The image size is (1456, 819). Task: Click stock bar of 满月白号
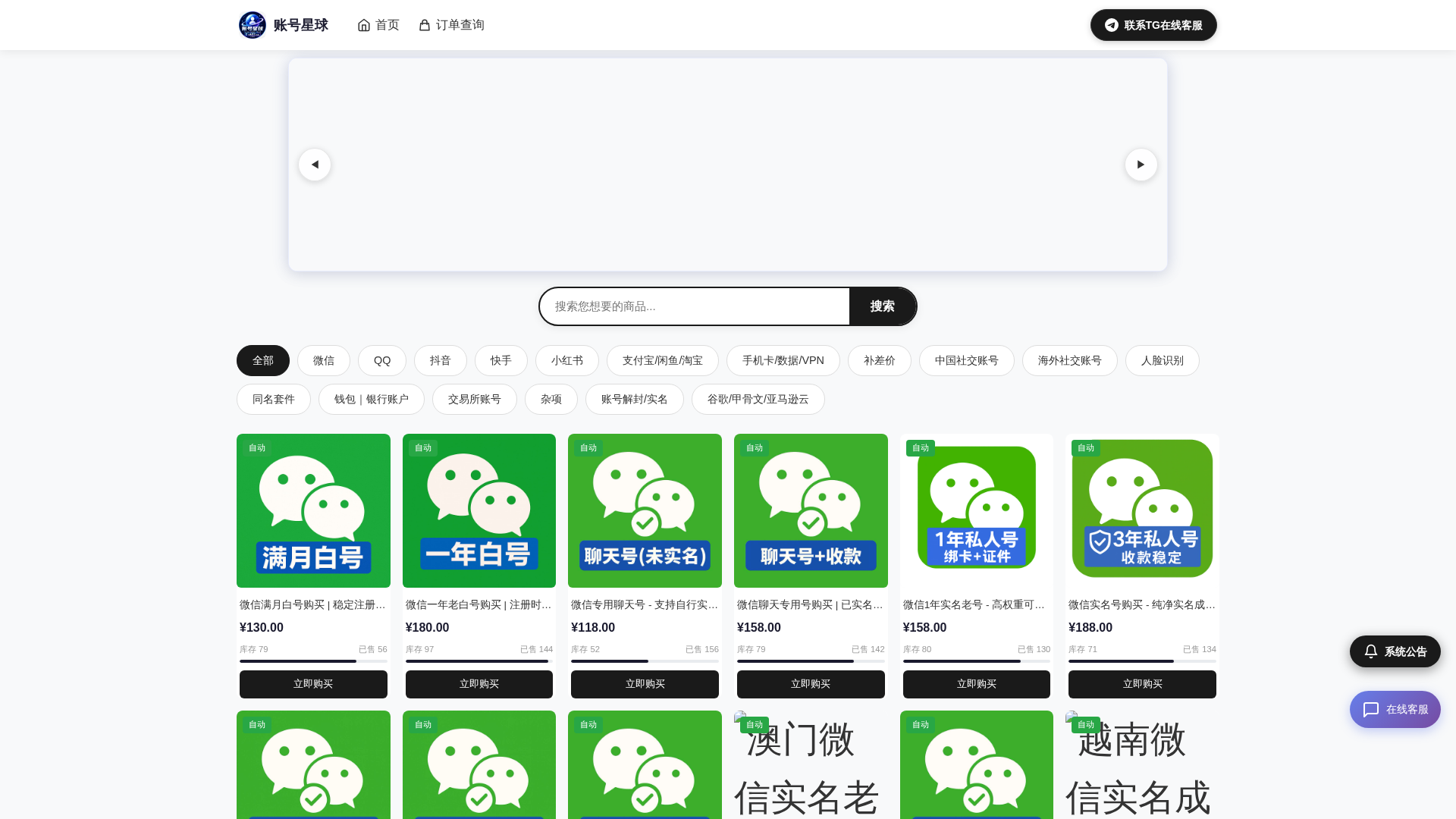[x=313, y=661]
